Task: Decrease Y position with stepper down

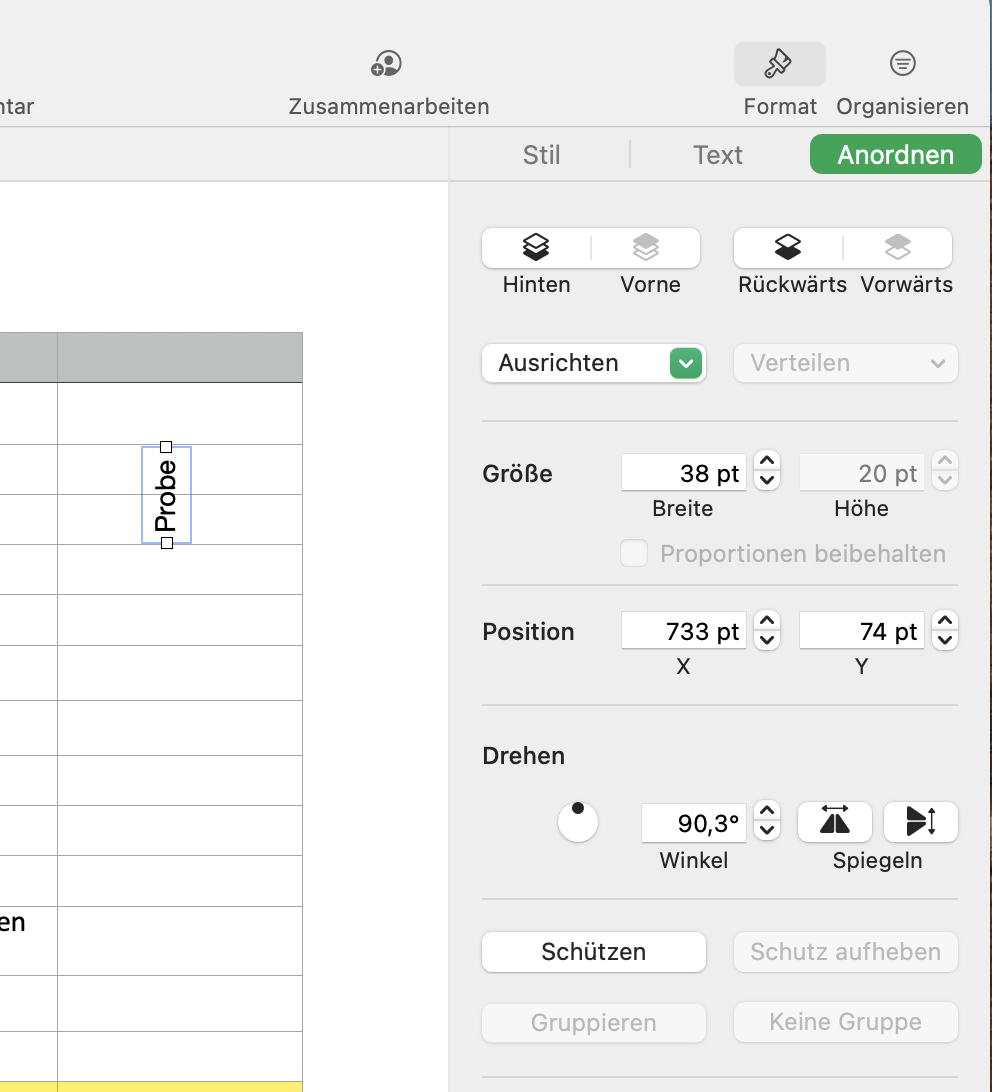Action: (945, 640)
